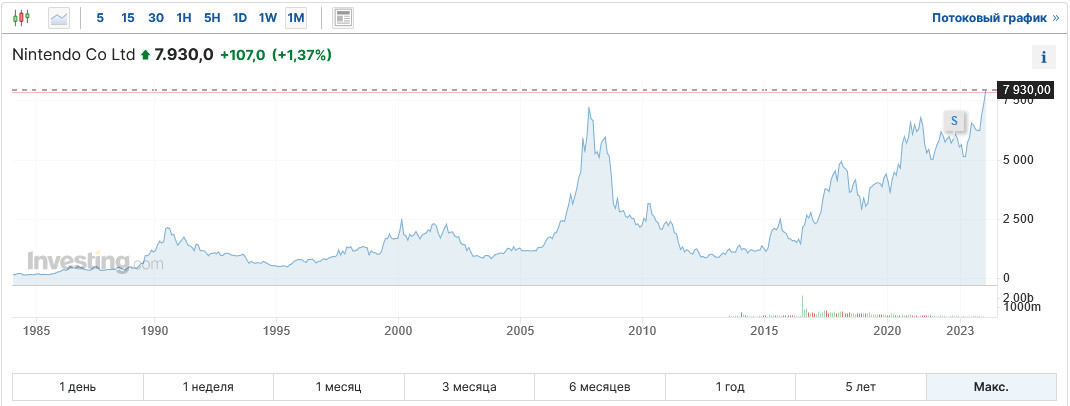1070x406 pixels.
Task: Set the 15 minute interval
Action: click(128, 18)
